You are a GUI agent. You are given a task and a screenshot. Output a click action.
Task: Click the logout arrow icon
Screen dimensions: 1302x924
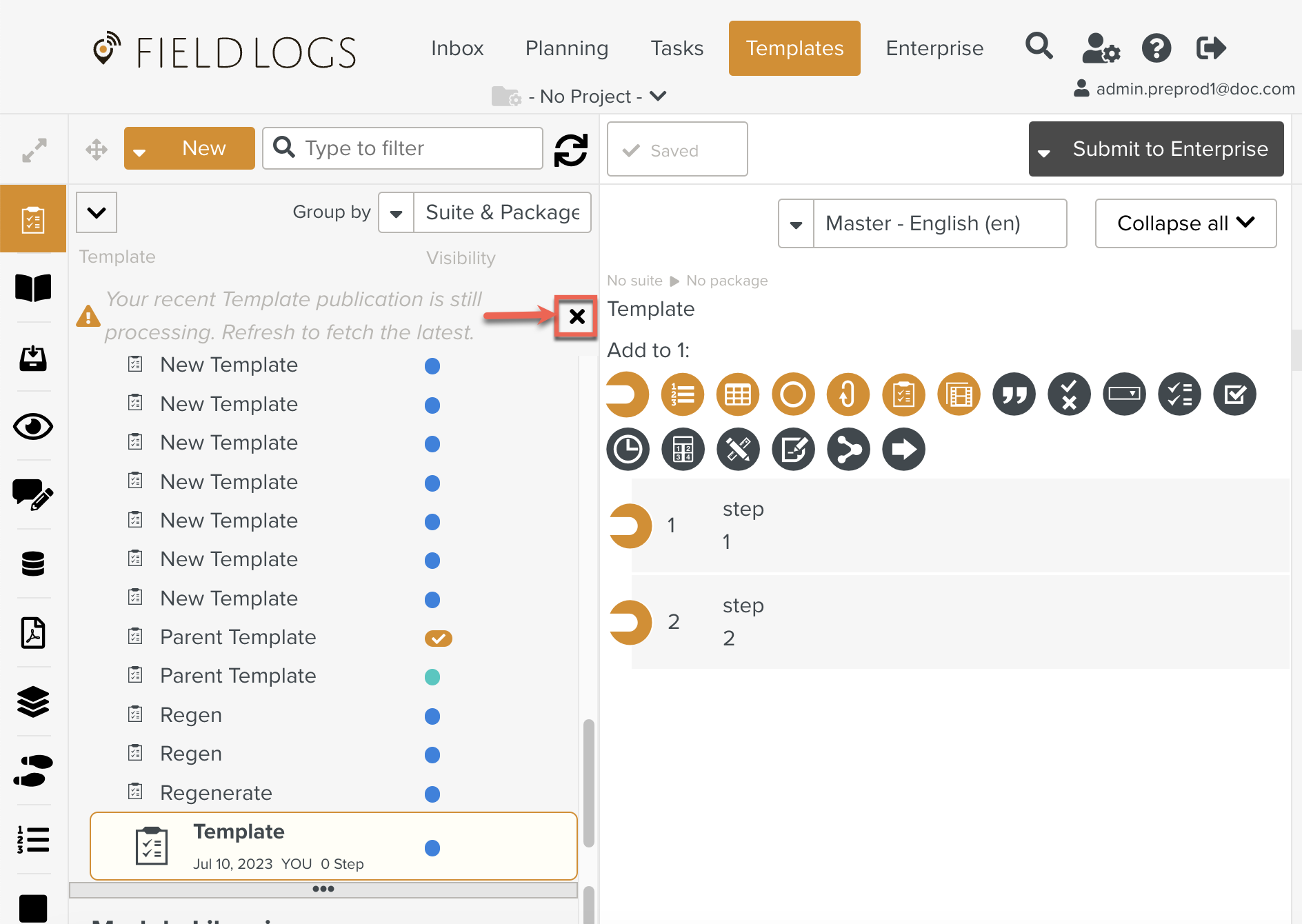[x=1211, y=48]
